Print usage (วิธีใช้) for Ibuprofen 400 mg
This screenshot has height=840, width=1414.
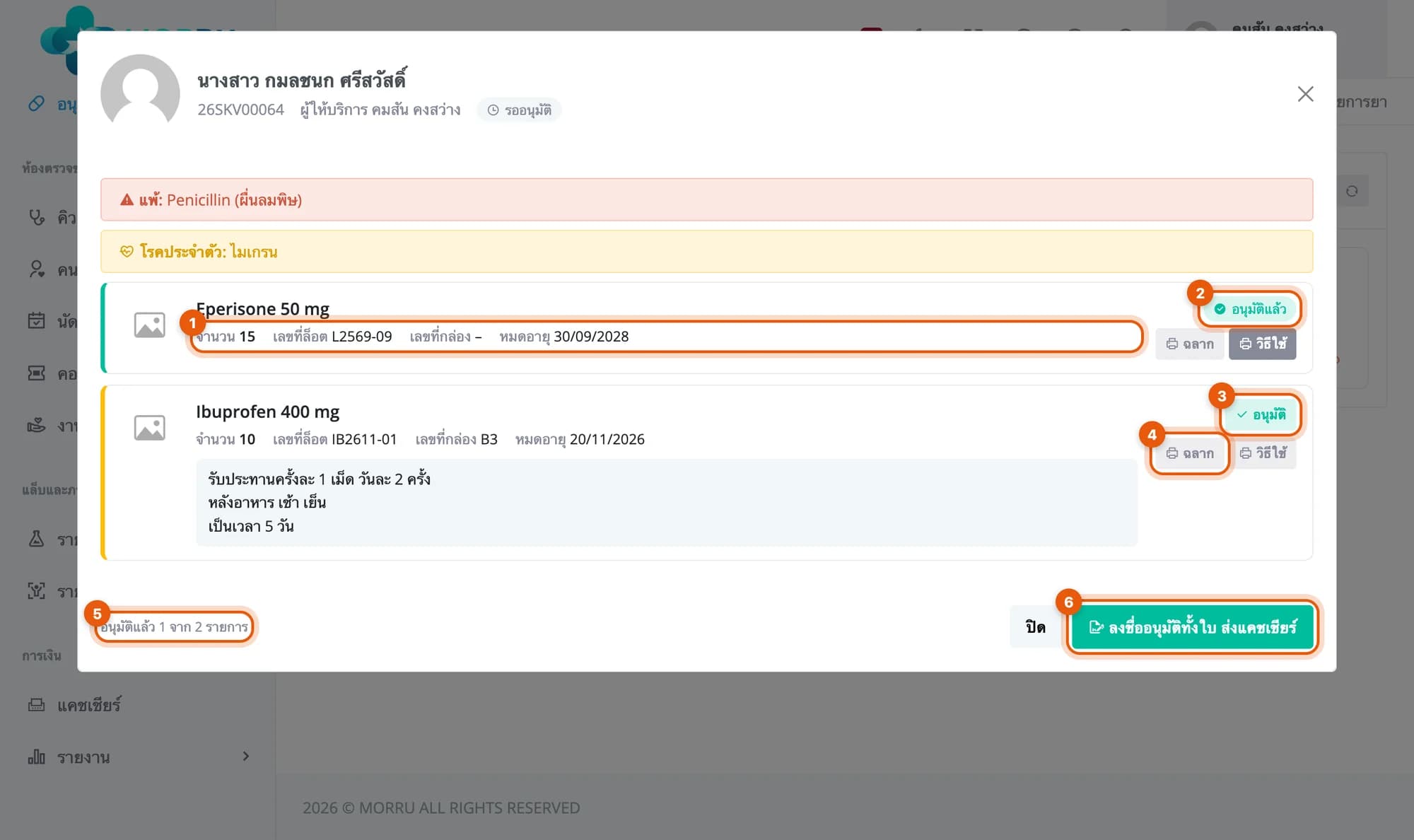[x=1263, y=453]
